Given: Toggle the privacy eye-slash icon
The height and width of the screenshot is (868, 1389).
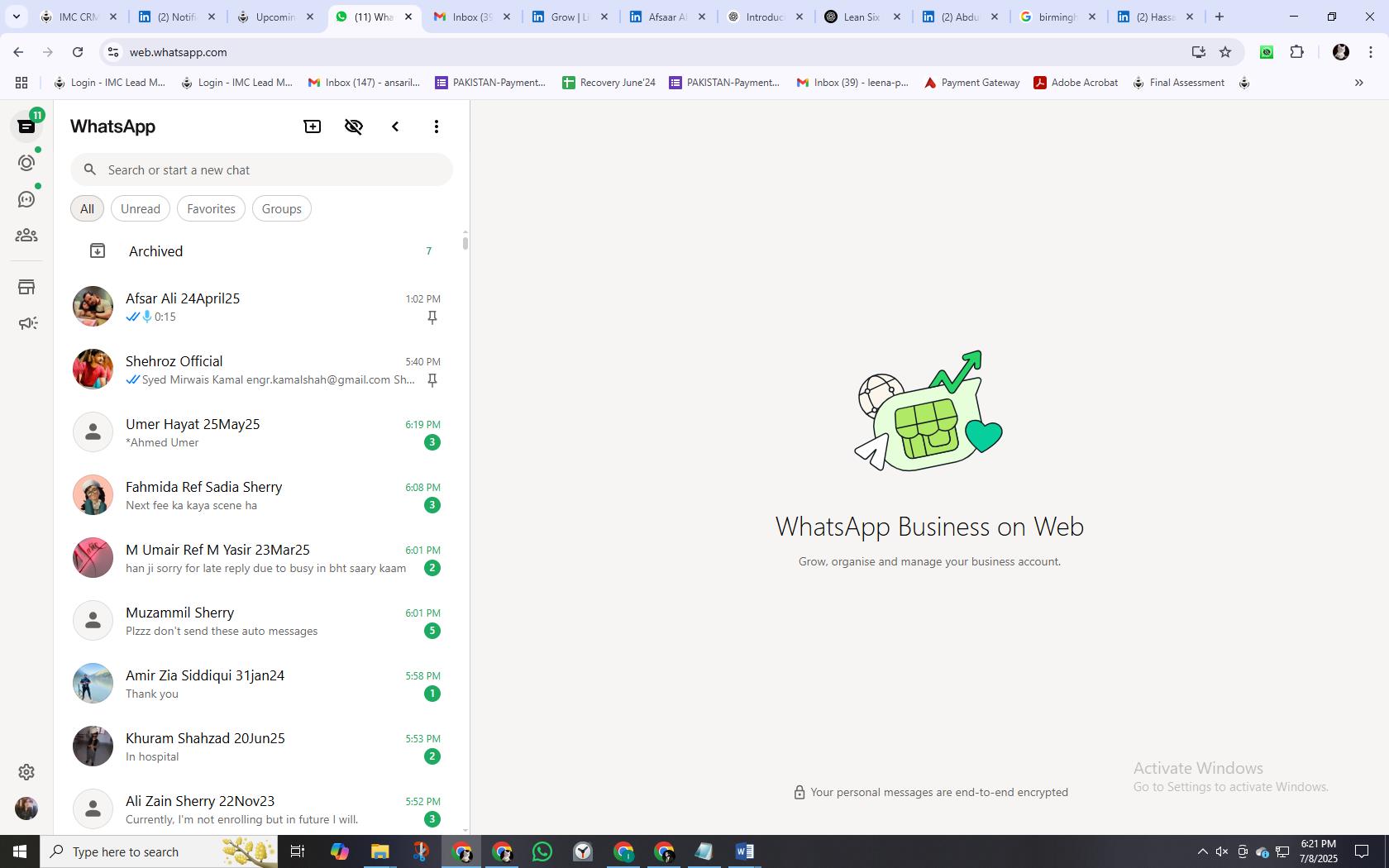Looking at the screenshot, I should (x=354, y=126).
